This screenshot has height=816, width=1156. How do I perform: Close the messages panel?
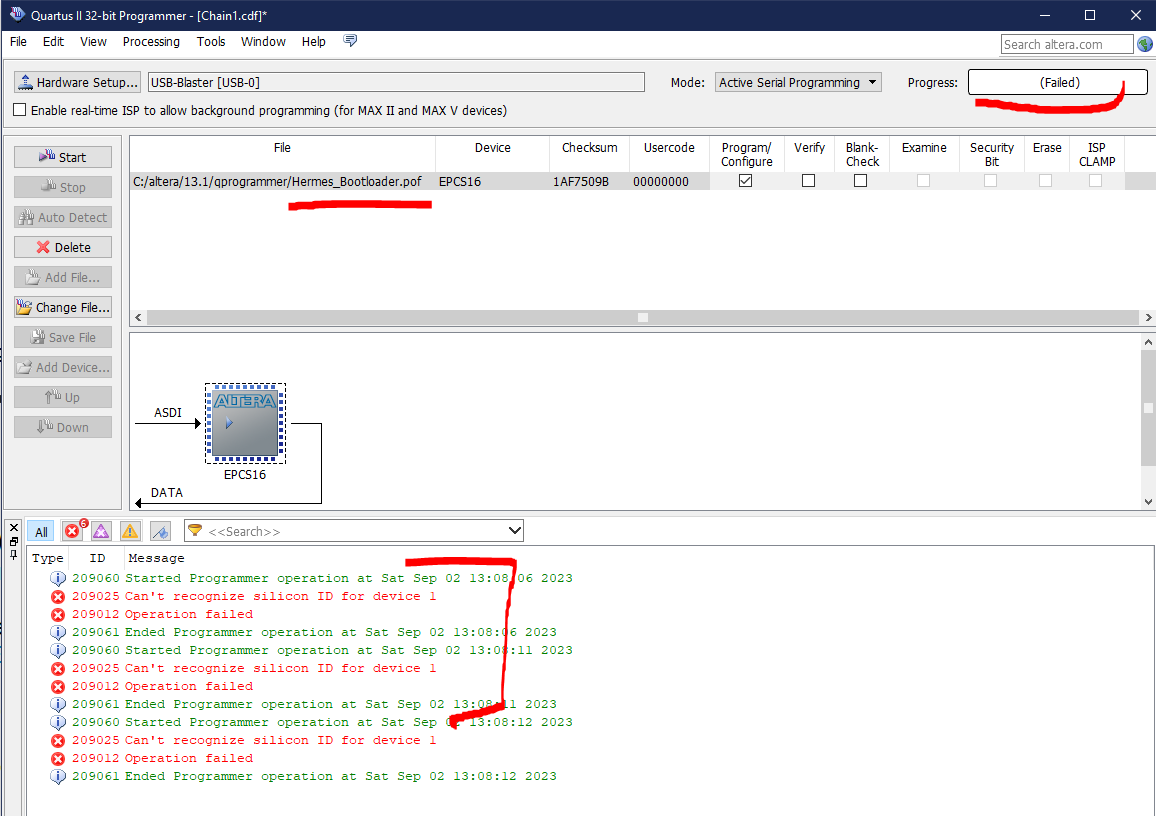click(x=13, y=528)
